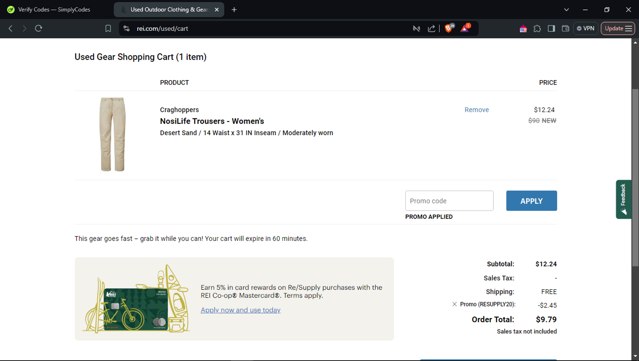Image resolution: width=639 pixels, height=361 pixels.
Task: Click the VPN button
Action: (586, 29)
